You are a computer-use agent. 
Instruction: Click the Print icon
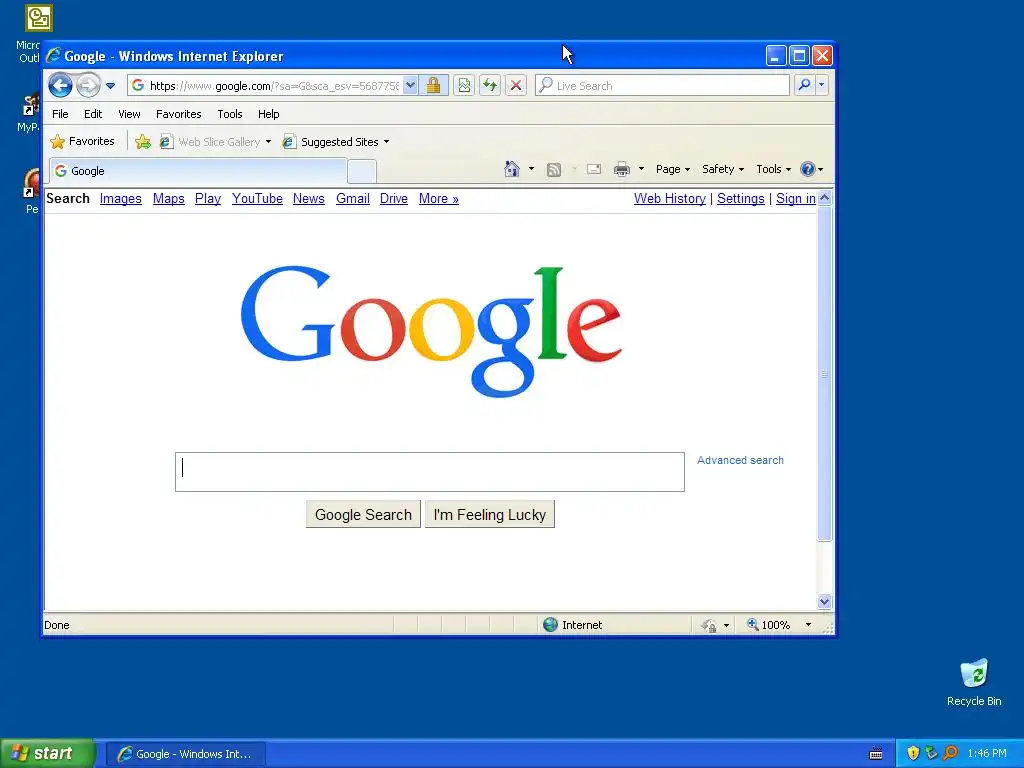622,170
